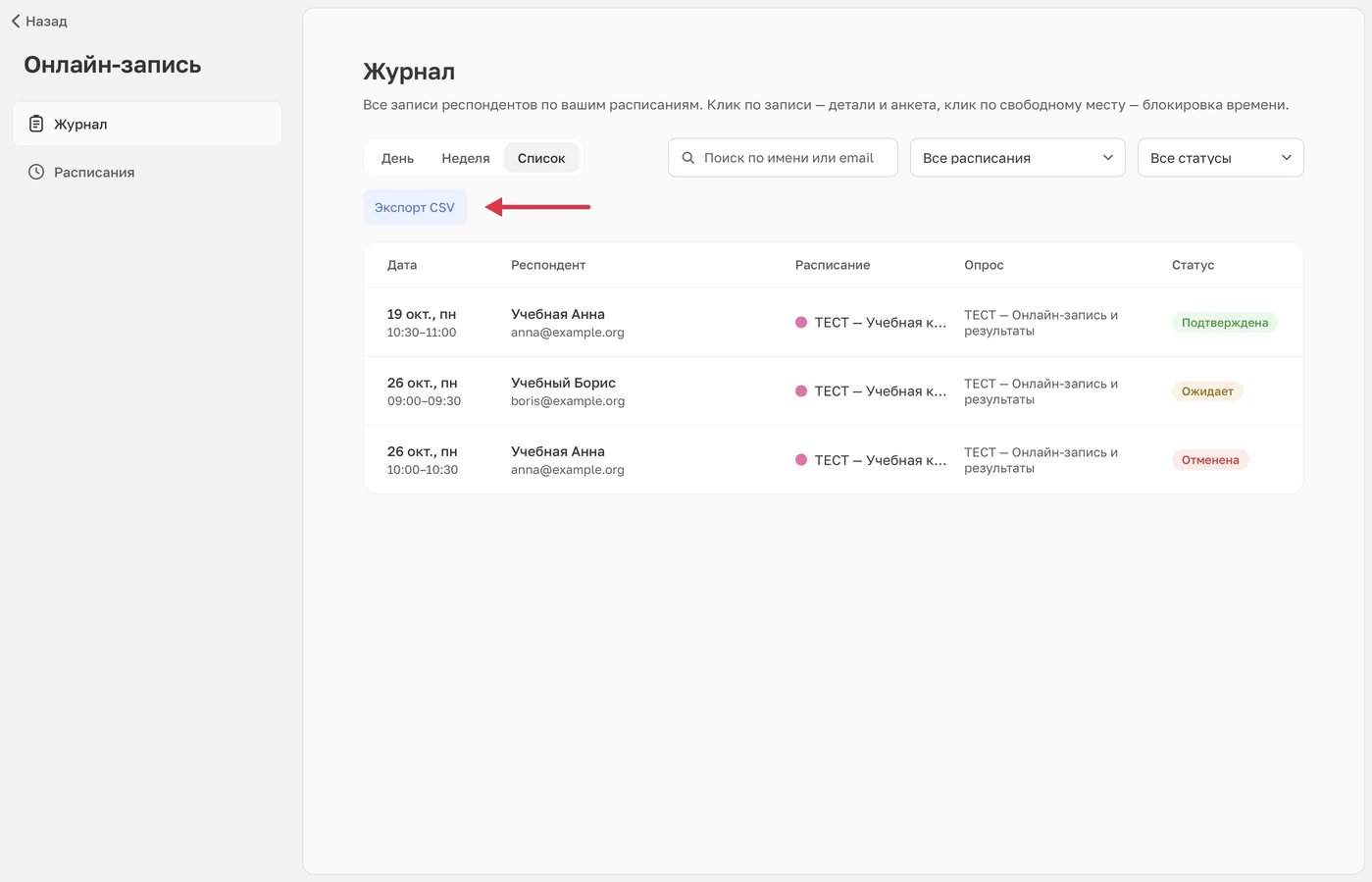Click the Расписание column header
The image size is (1372, 882).
click(x=833, y=265)
